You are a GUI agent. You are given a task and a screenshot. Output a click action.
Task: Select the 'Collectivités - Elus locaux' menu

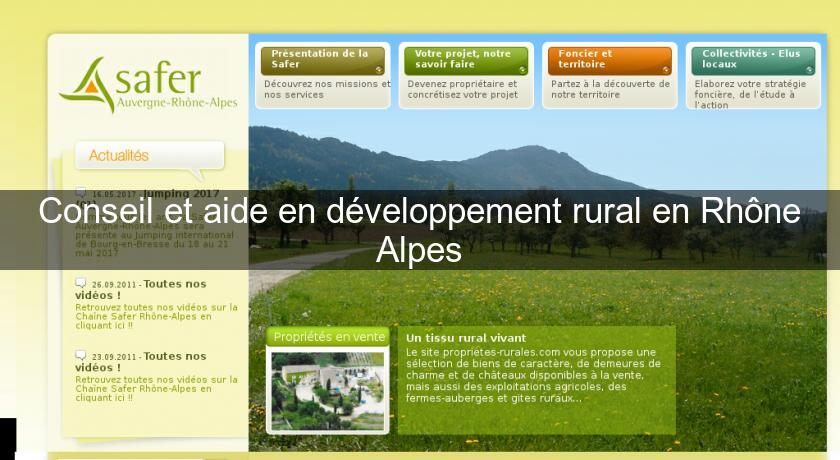click(753, 61)
